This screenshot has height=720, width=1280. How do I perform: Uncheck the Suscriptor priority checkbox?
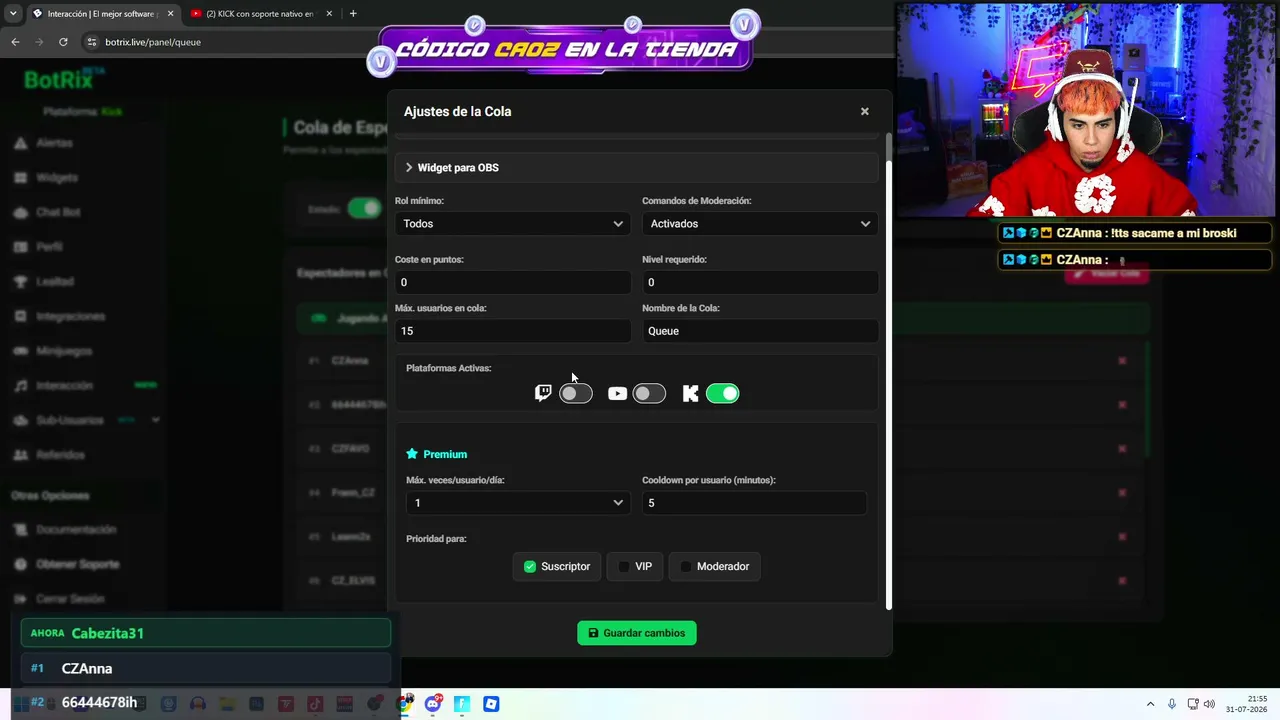click(530, 566)
